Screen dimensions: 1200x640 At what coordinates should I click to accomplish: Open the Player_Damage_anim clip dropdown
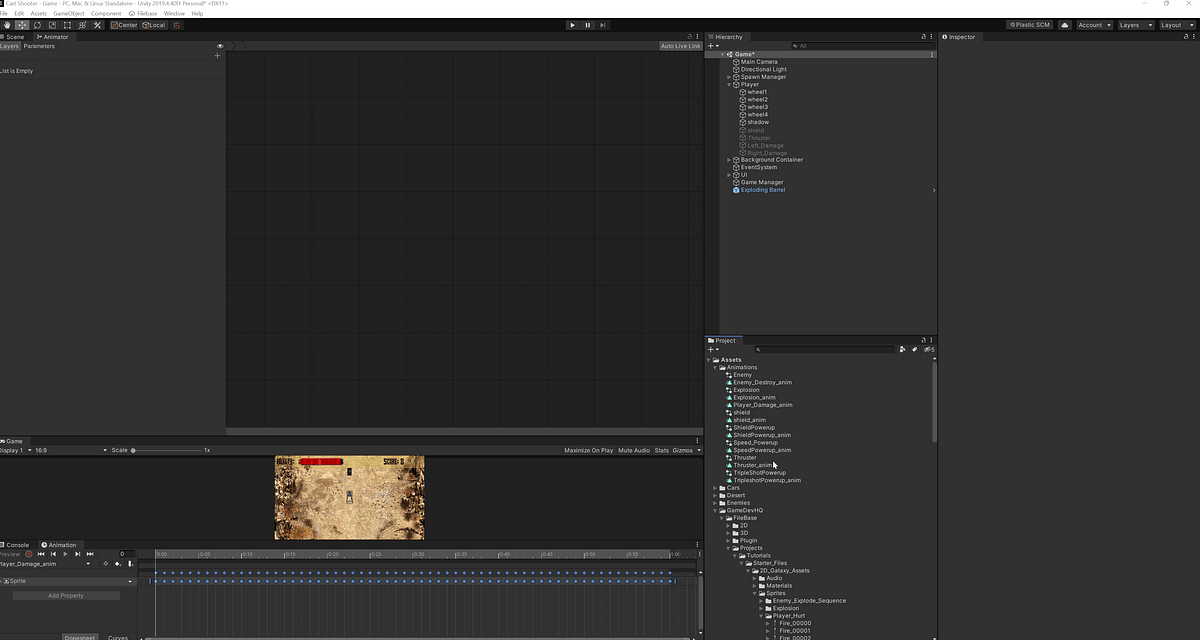click(88, 564)
